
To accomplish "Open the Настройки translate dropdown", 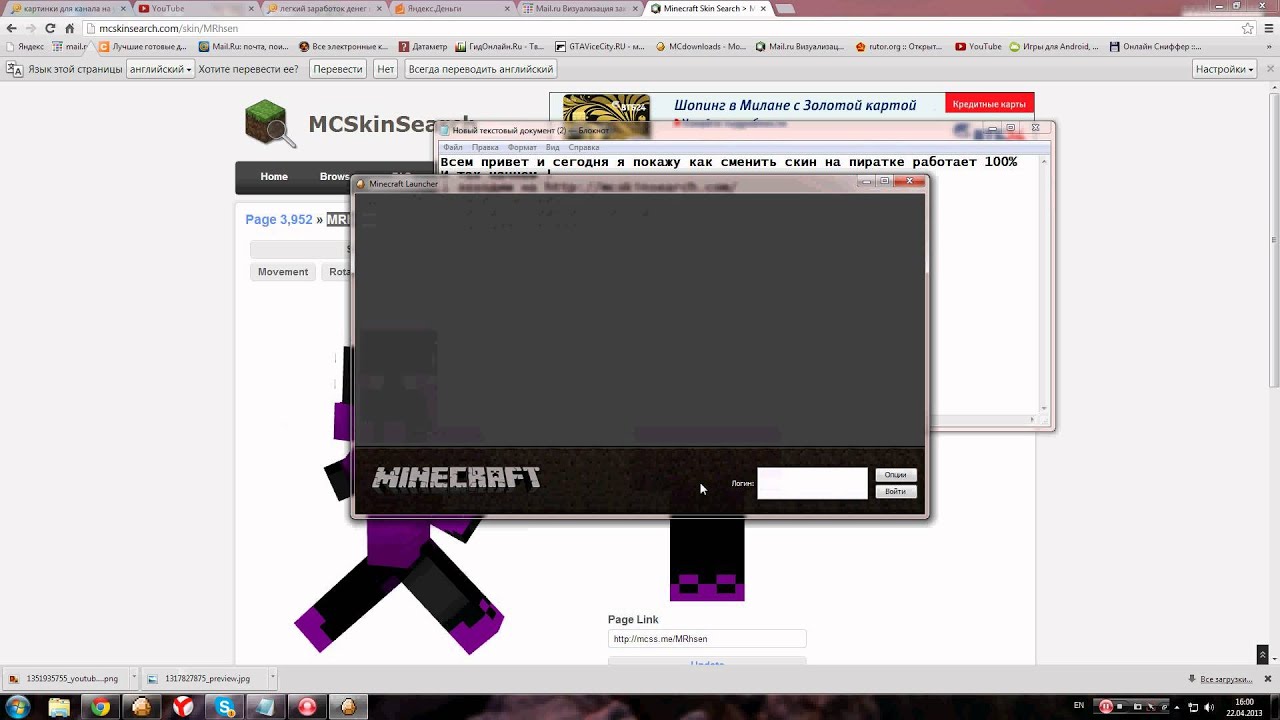I will 1225,69.
